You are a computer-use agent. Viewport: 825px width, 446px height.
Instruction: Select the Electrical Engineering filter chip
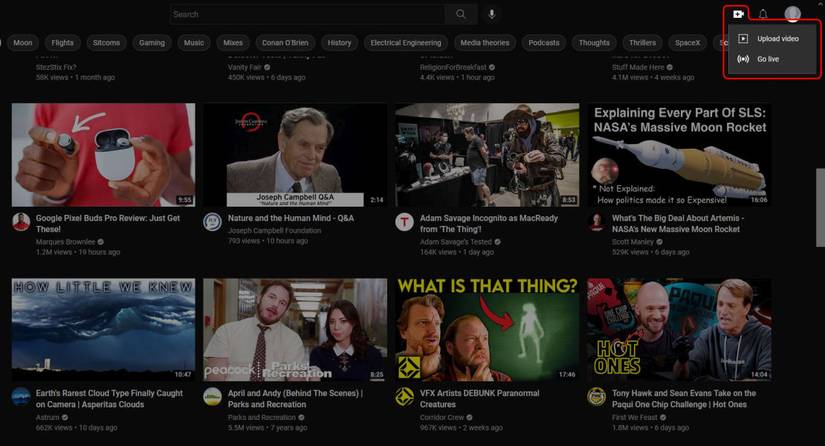(x=406, y=43)
